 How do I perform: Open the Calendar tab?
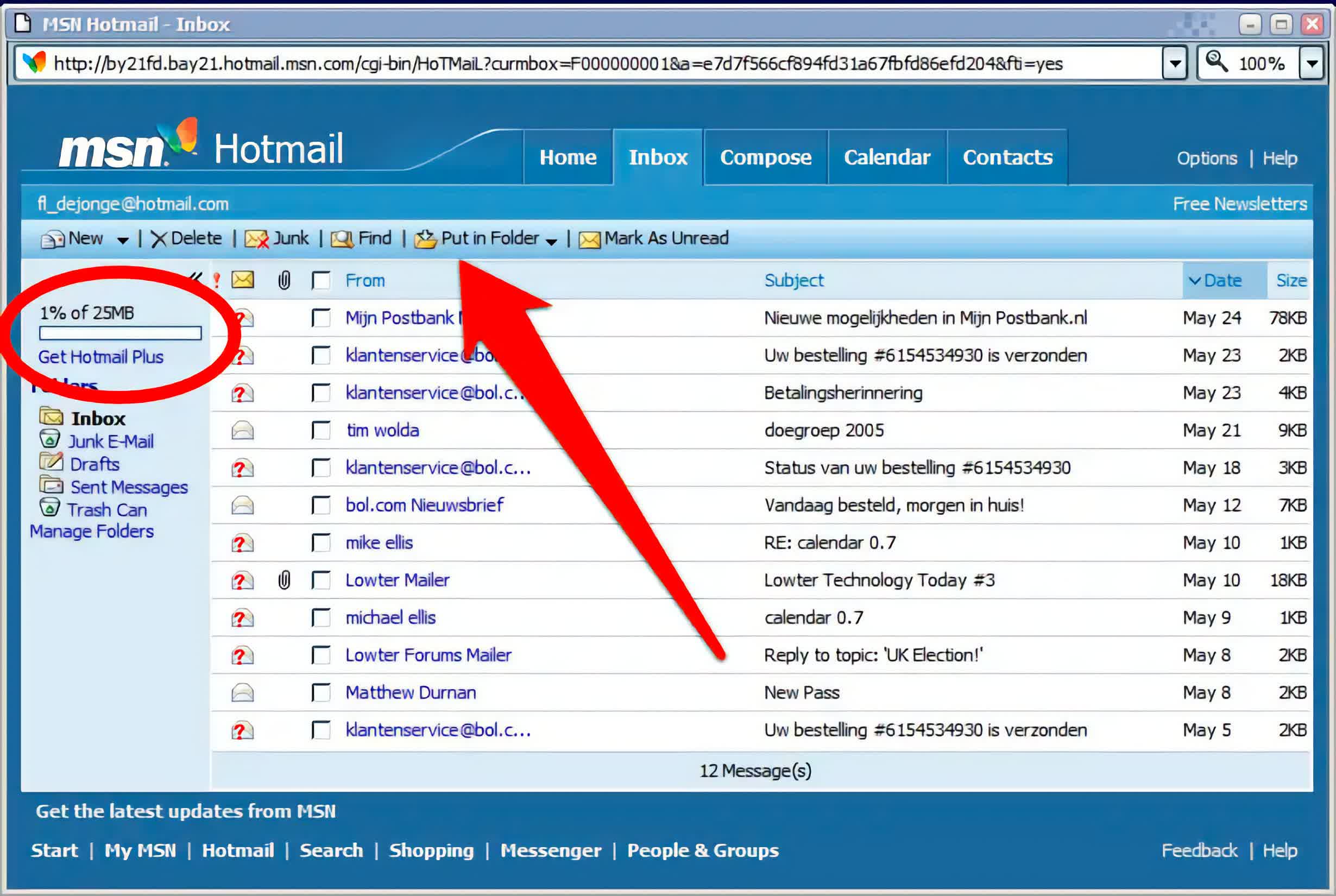coord(887,157)
